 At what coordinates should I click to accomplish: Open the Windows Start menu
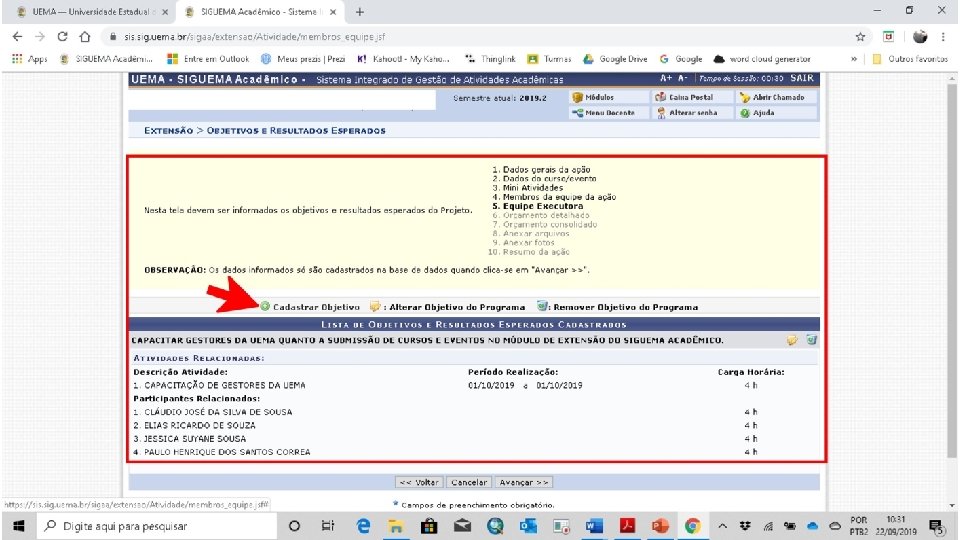tap(18, 526)
